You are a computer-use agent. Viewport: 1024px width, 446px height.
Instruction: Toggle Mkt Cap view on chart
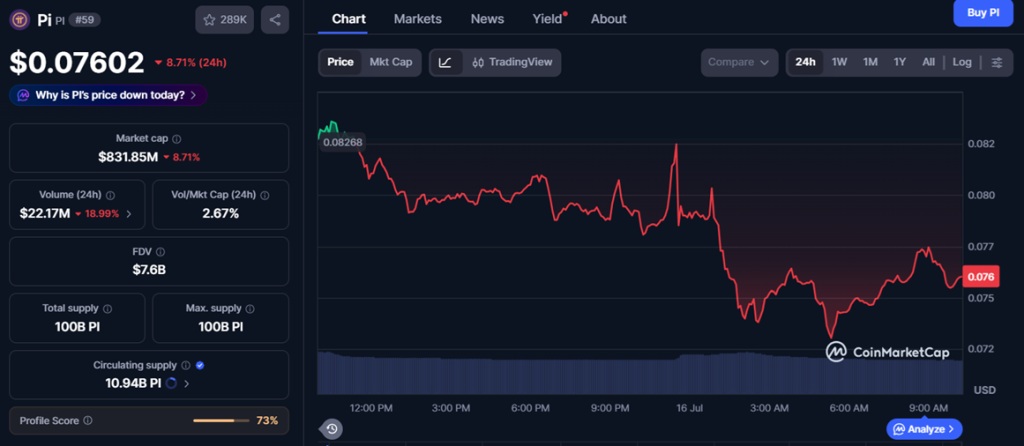(391, 63)
